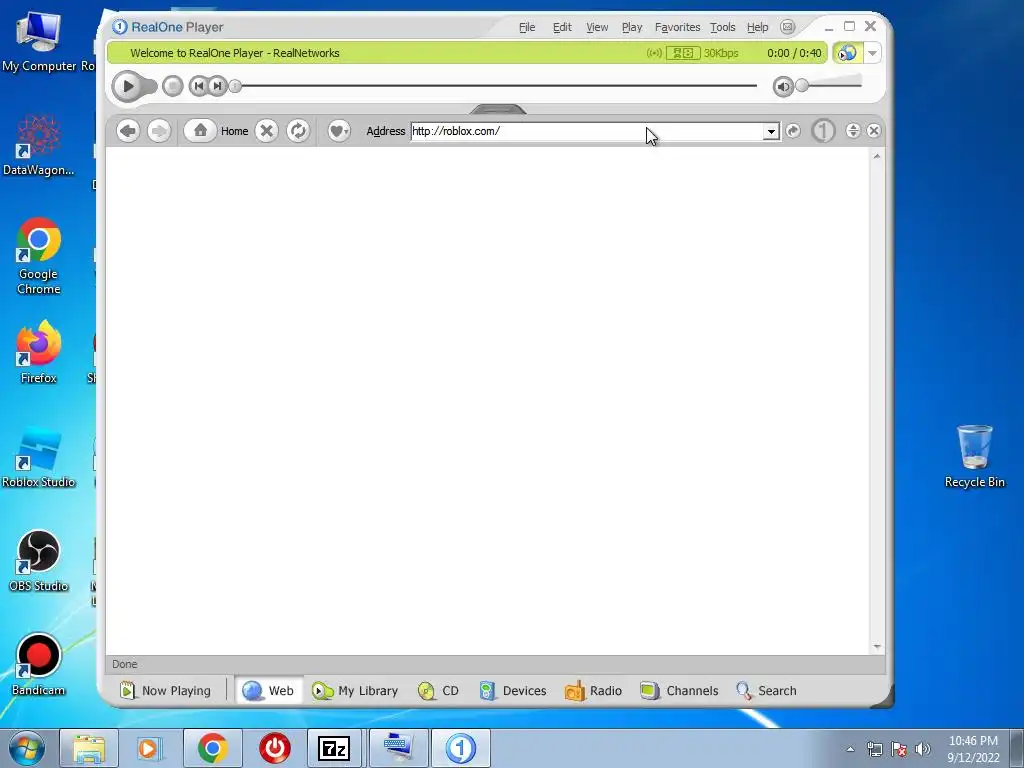Open the Help menu

coord(758,27)
